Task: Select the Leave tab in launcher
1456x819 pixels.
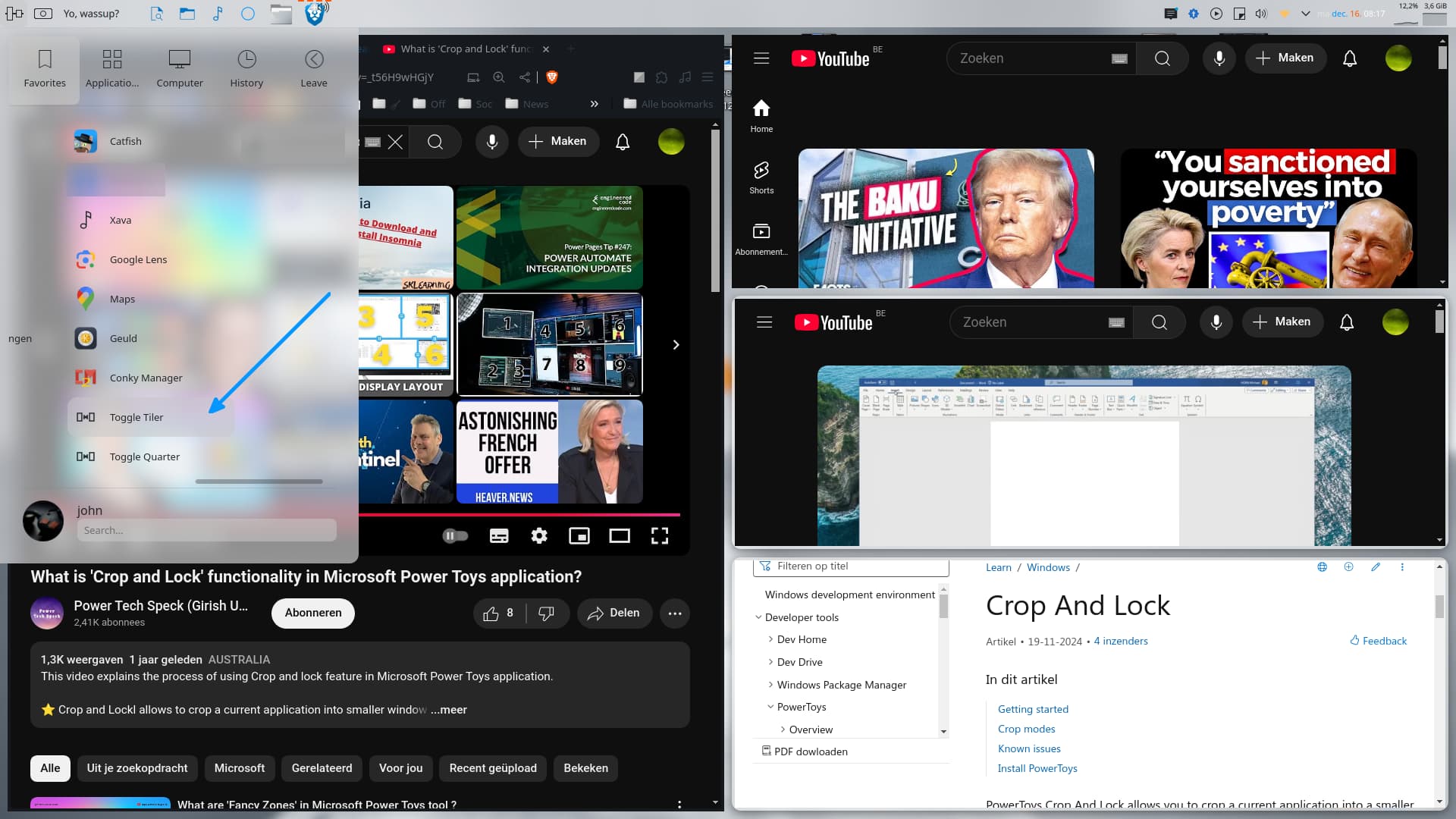Action: (x=314, y=68)
